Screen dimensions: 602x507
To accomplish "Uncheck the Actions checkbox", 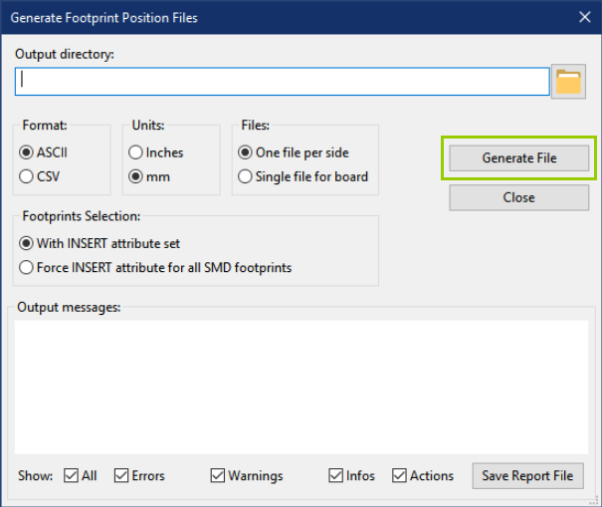I will [400, 476].
